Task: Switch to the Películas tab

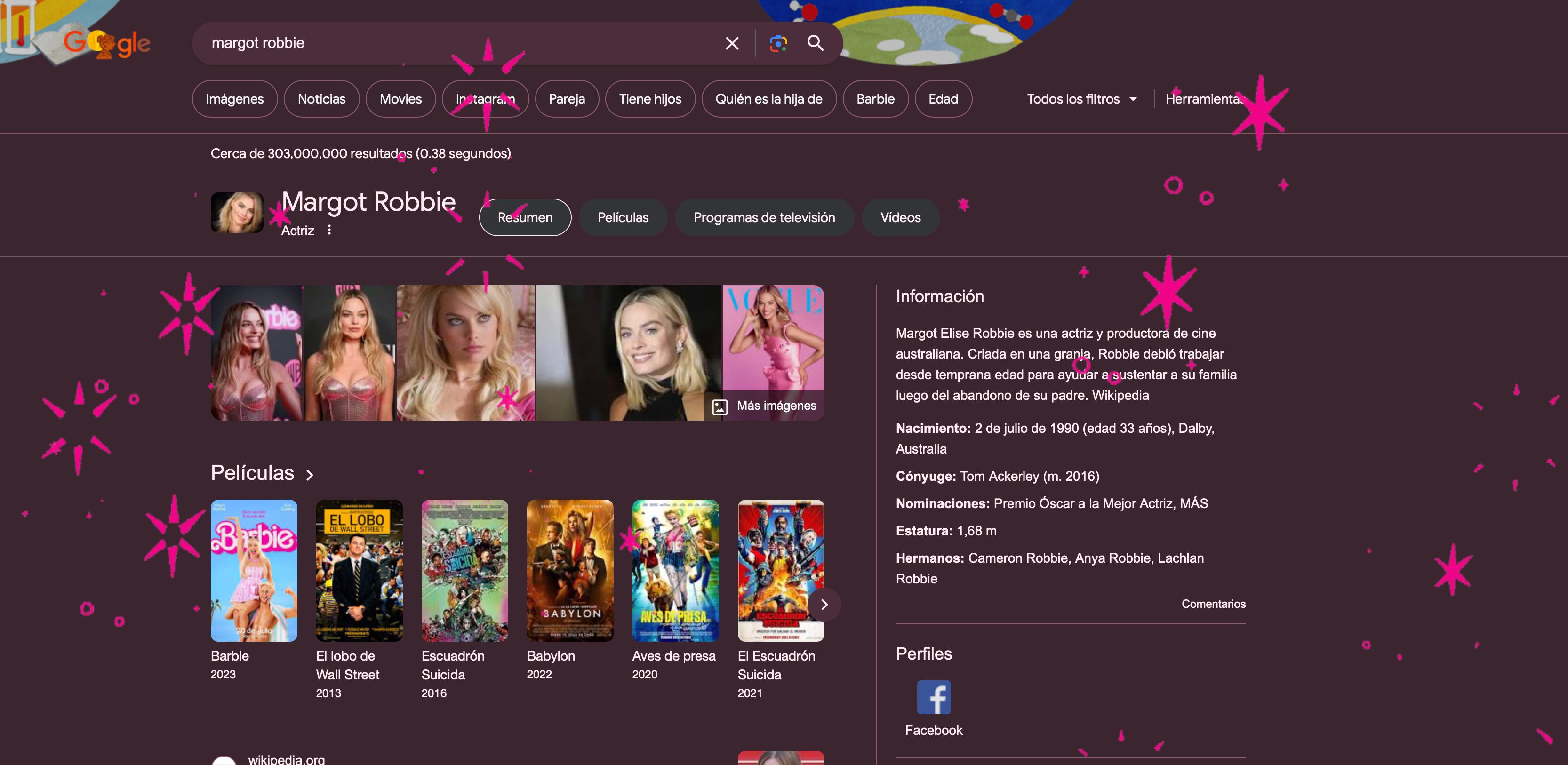Action: point(623,217)
